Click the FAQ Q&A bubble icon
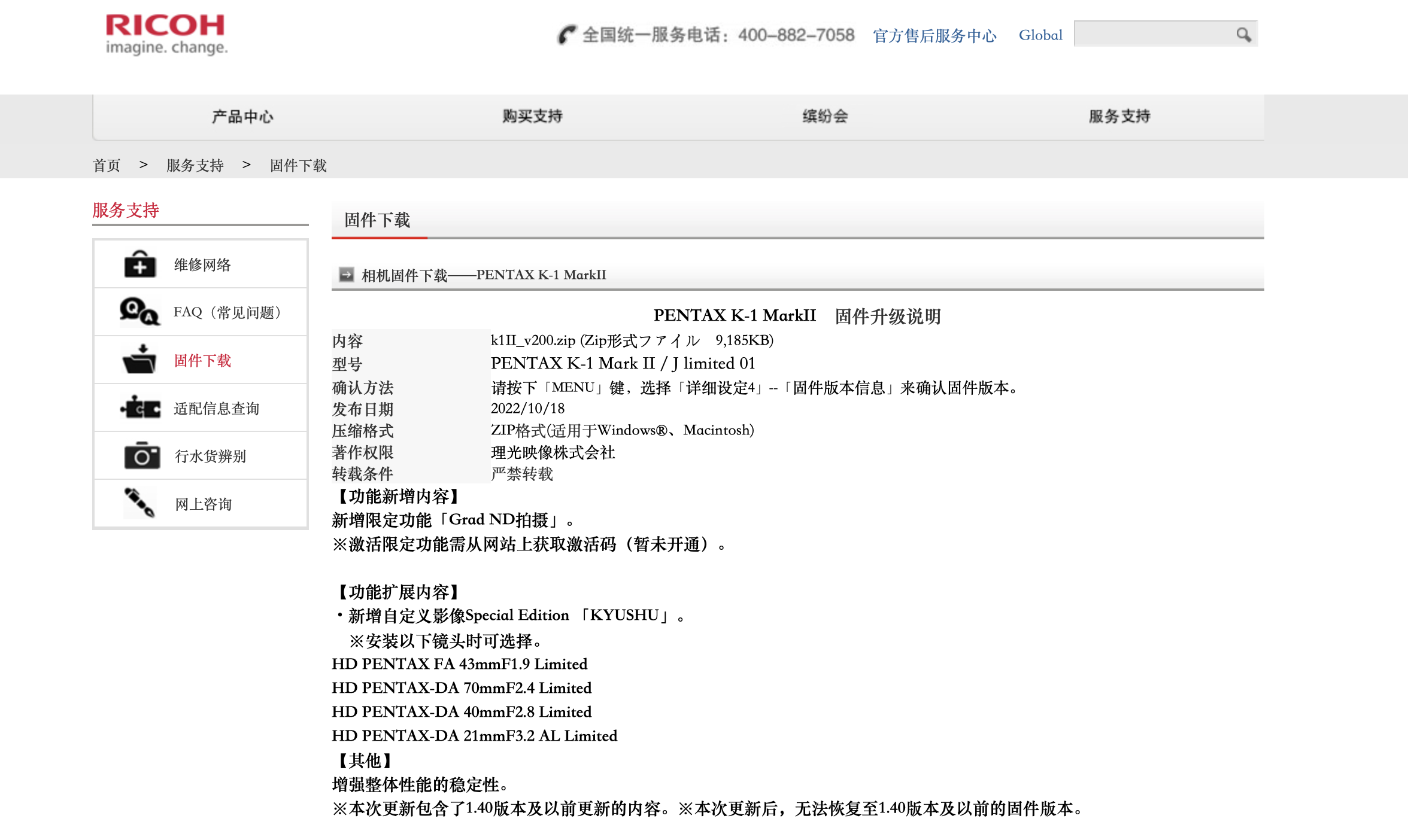1408x840 pixels. point(139,312)
